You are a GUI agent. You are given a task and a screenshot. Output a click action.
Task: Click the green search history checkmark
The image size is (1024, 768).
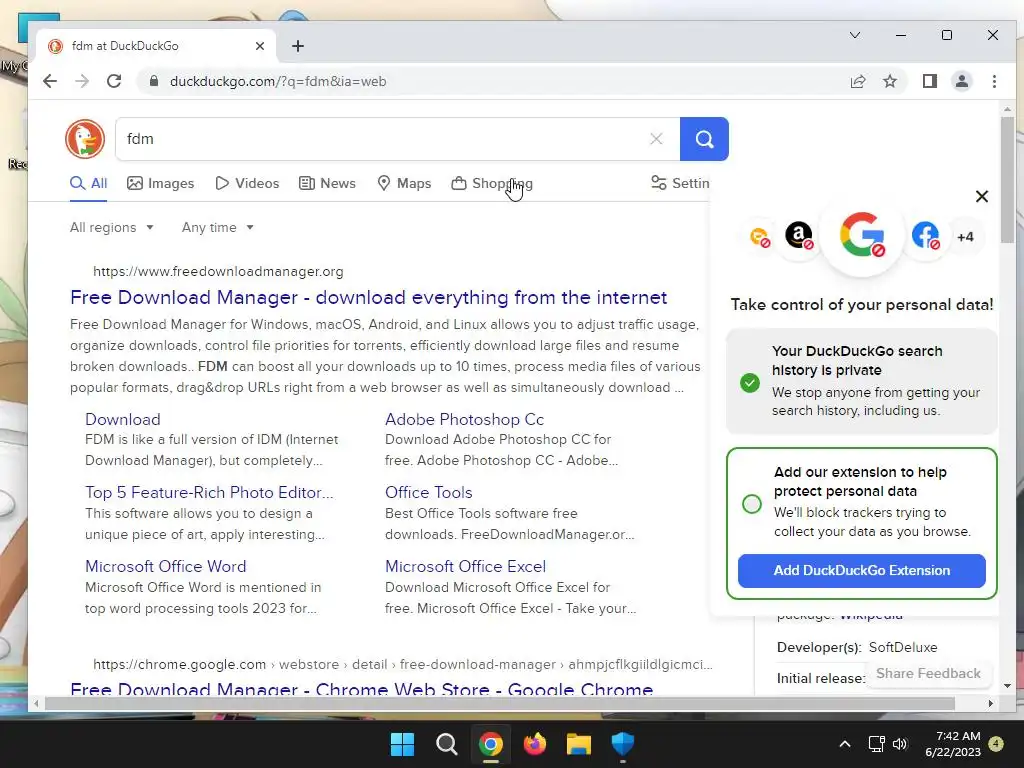coord(750,383)
